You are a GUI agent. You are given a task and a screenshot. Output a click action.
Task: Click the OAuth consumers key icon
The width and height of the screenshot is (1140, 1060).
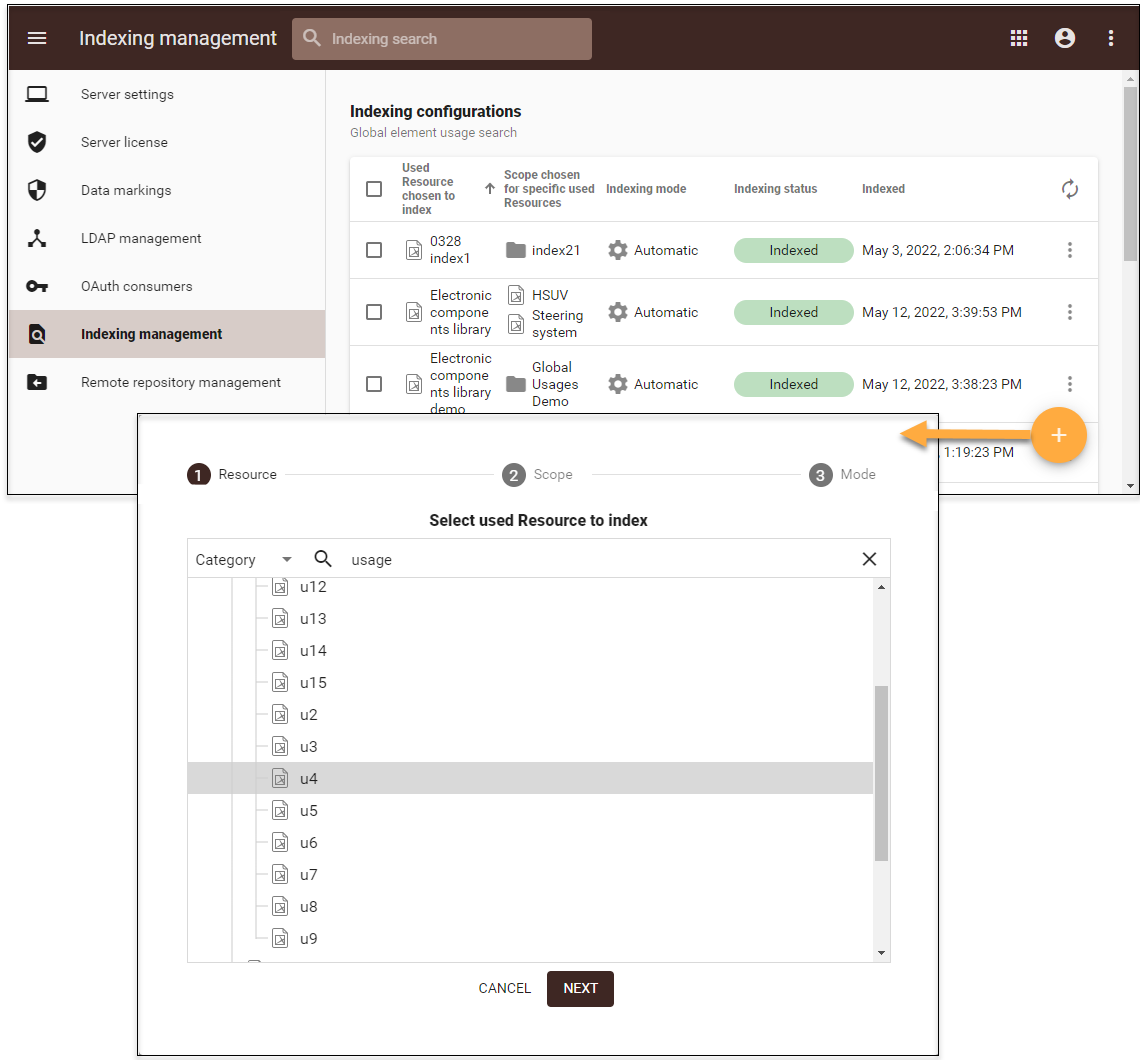click(x=37, y=286)
